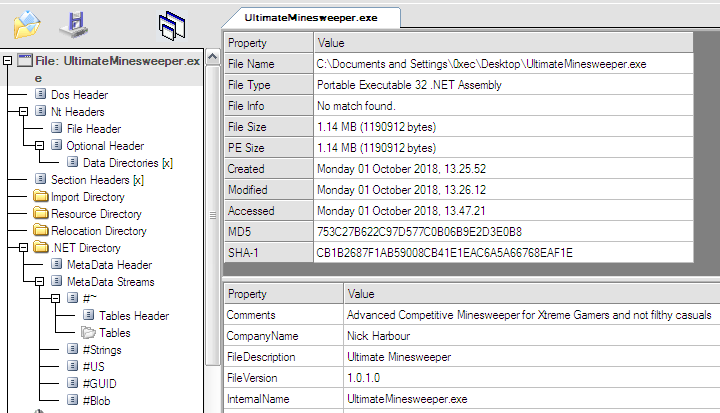The width and height of the screenshot is (720, 413).
Task: Select the MetaData Streams tree item
Action: [111, 282]
